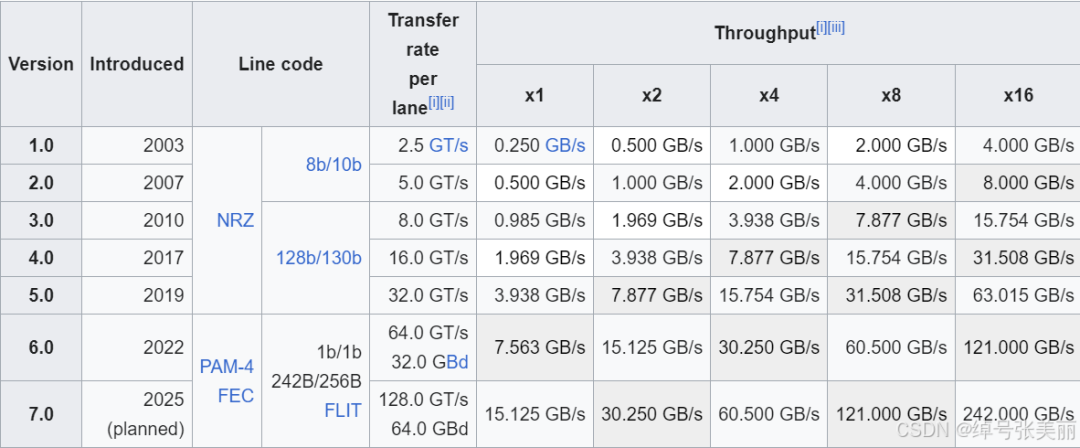Follow the PAM-4 link
Image resolution: width=1080 pixels, height=448 pixels.
(x=226, y=367)
